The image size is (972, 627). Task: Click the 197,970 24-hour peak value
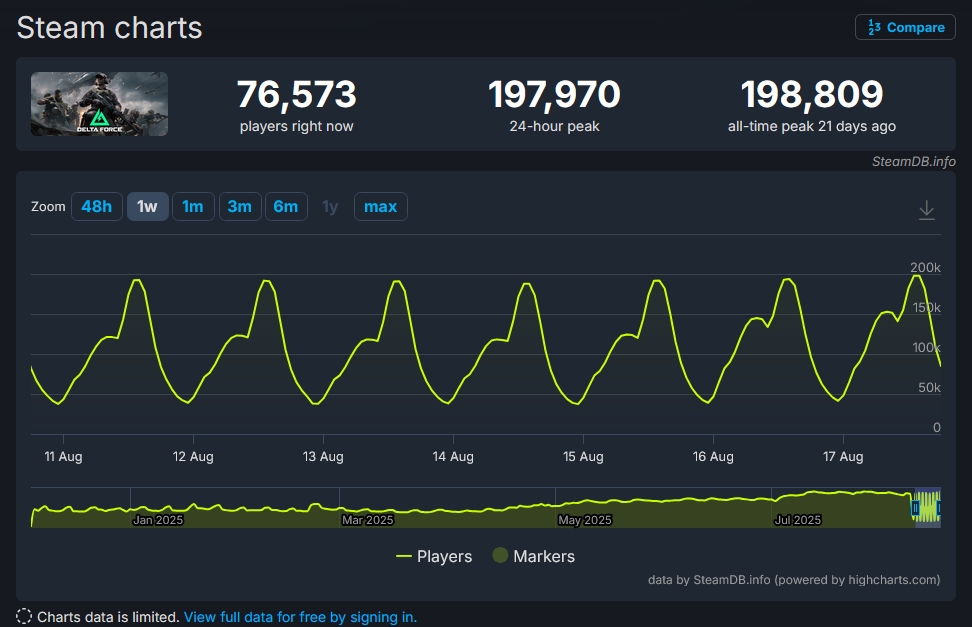554,94
